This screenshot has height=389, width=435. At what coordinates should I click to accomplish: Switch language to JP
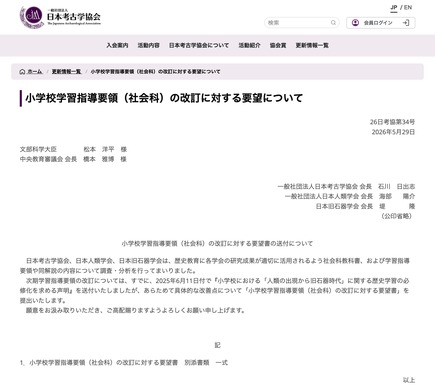(394, 7)
